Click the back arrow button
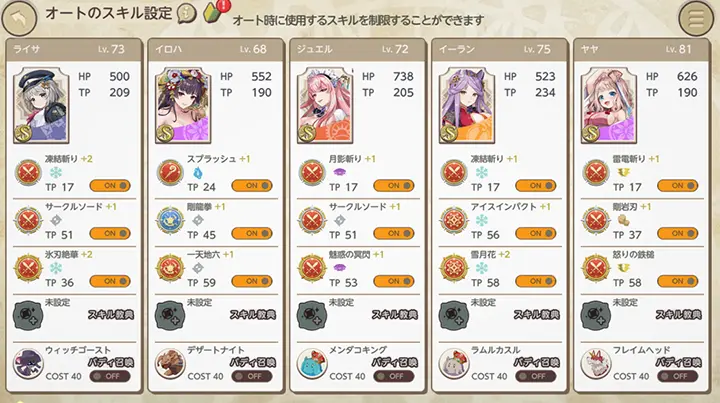The image size is (720, 403). 19,19
